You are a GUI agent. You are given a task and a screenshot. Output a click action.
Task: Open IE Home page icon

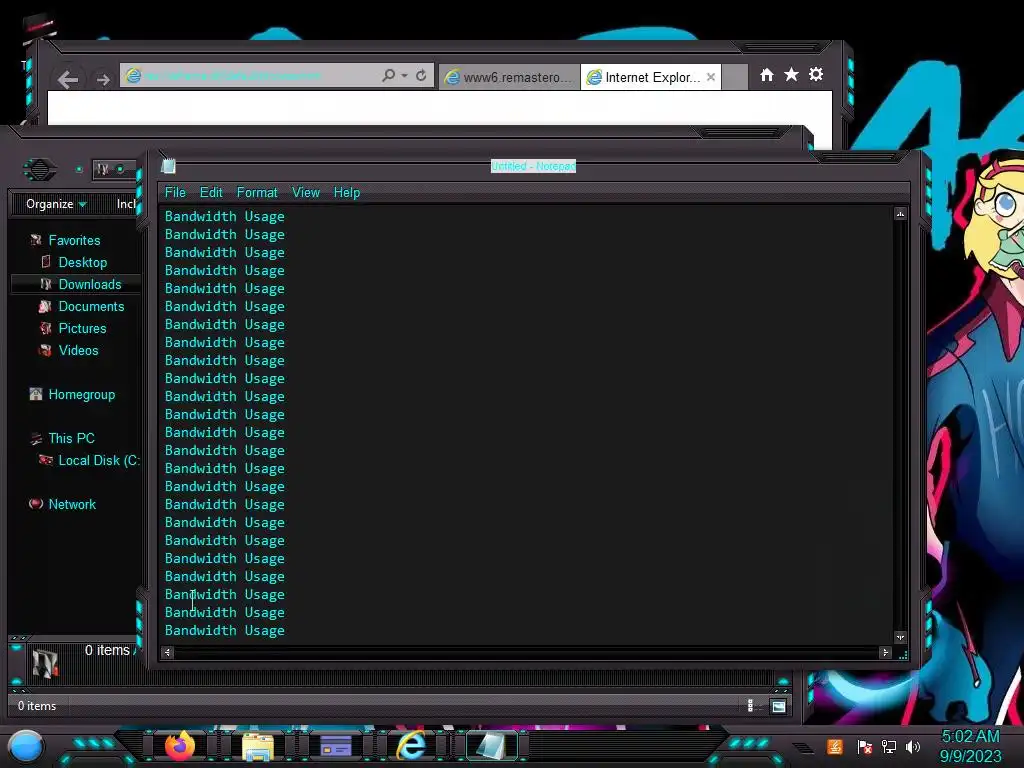(767, 75)
